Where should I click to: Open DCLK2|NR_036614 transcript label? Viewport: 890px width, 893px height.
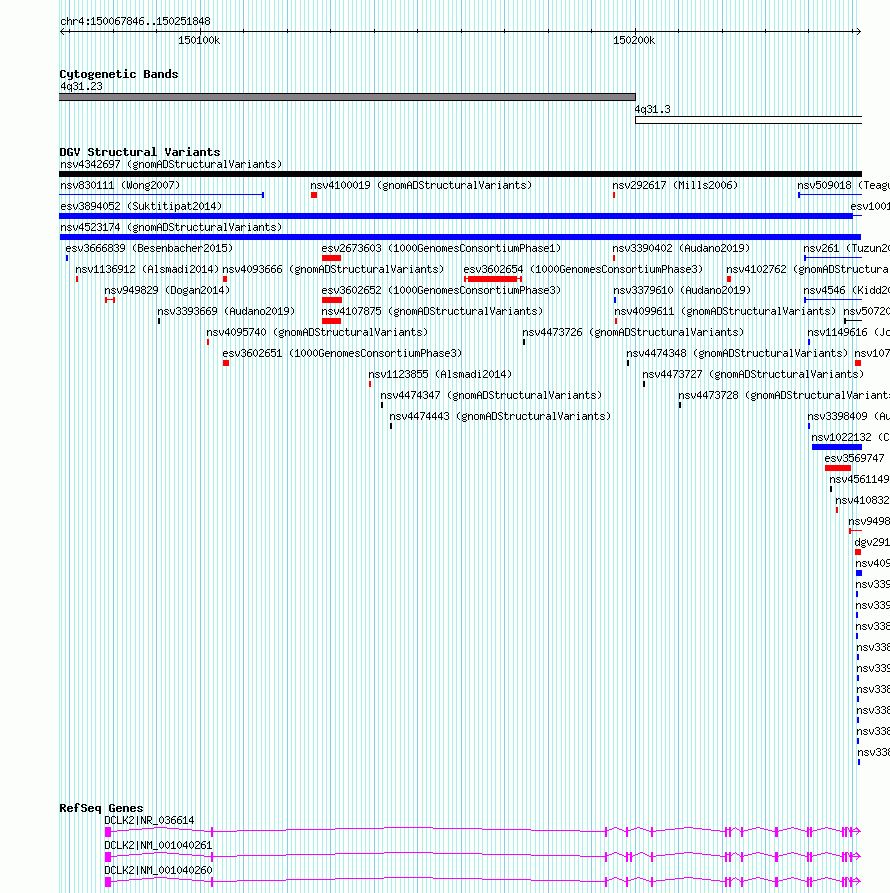click(149, 821)
